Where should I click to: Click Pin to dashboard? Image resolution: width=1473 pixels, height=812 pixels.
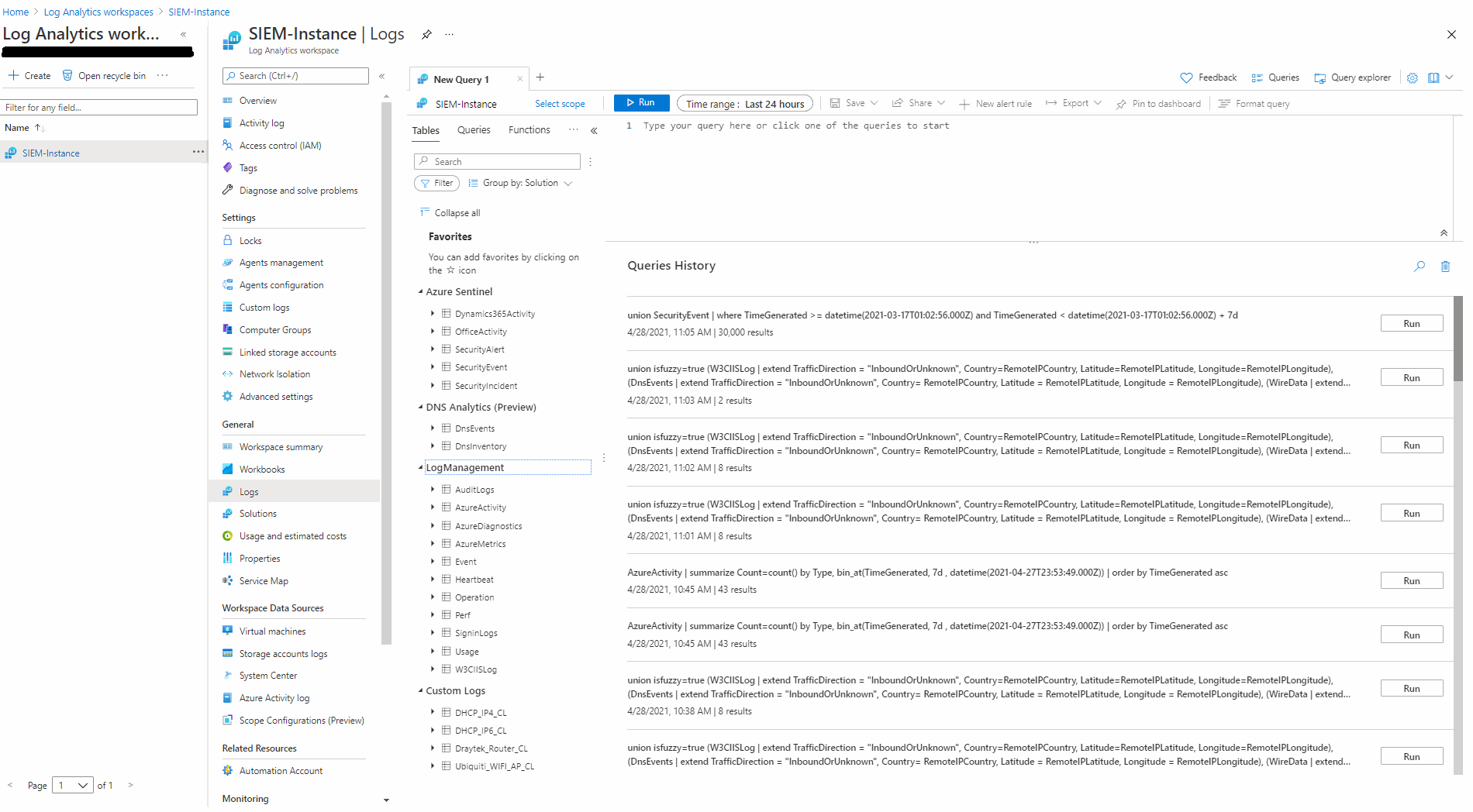pos(1158,104)
